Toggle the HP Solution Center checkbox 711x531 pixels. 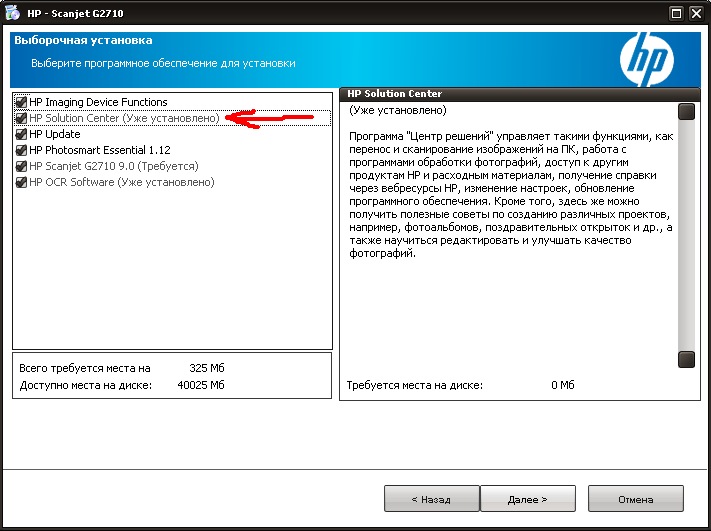tap(21, 118)
